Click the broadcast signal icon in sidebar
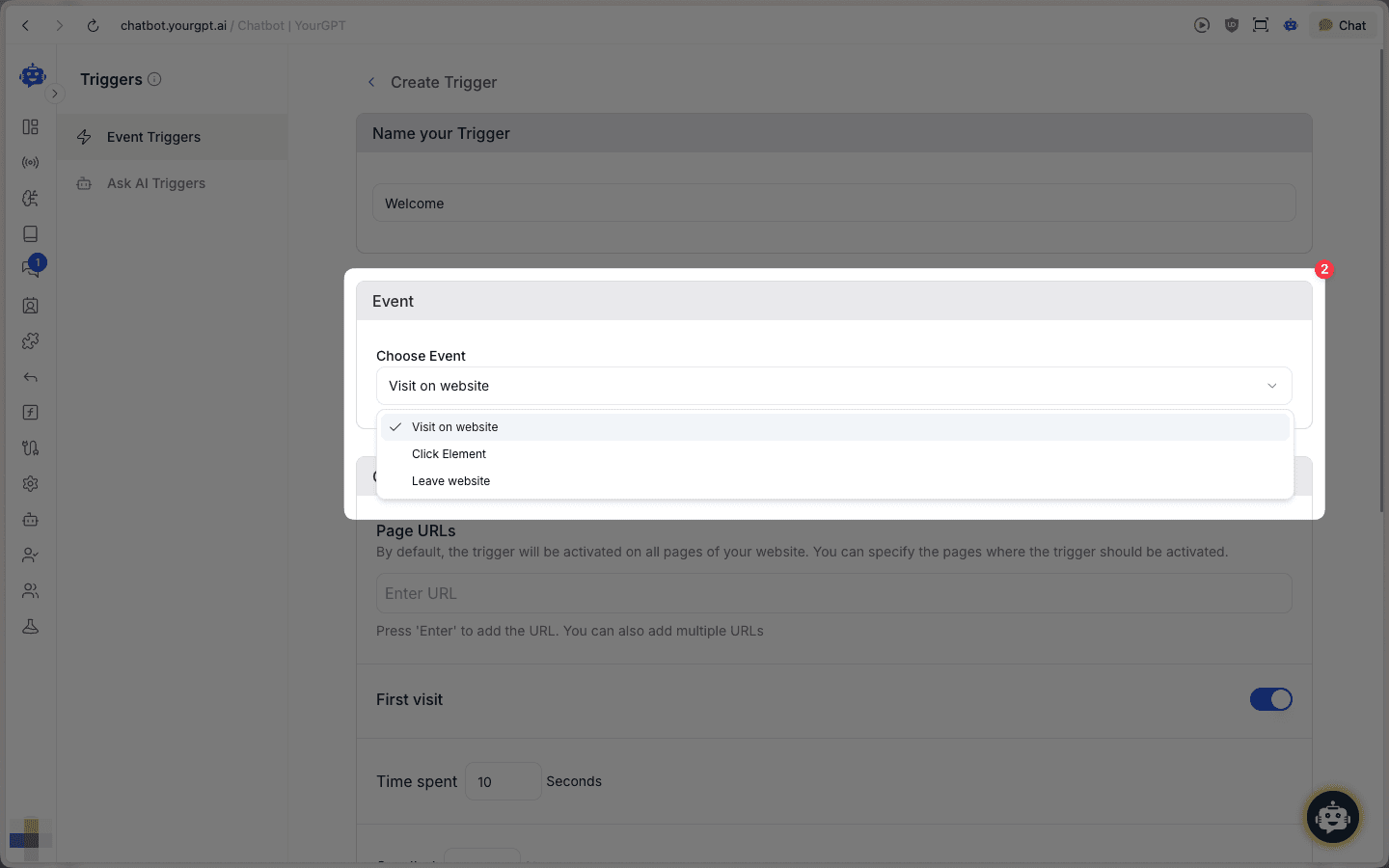Viewport: 1389px width, 868px height. point(31,163)
